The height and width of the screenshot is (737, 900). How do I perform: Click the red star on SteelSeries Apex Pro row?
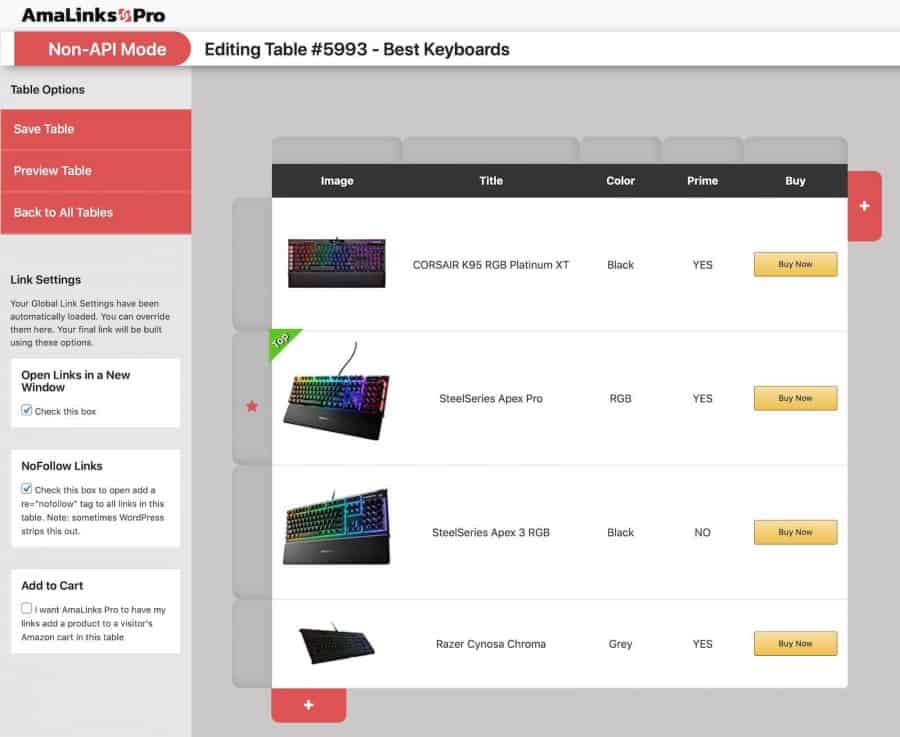pyautogui.click(x=252, y=406)
